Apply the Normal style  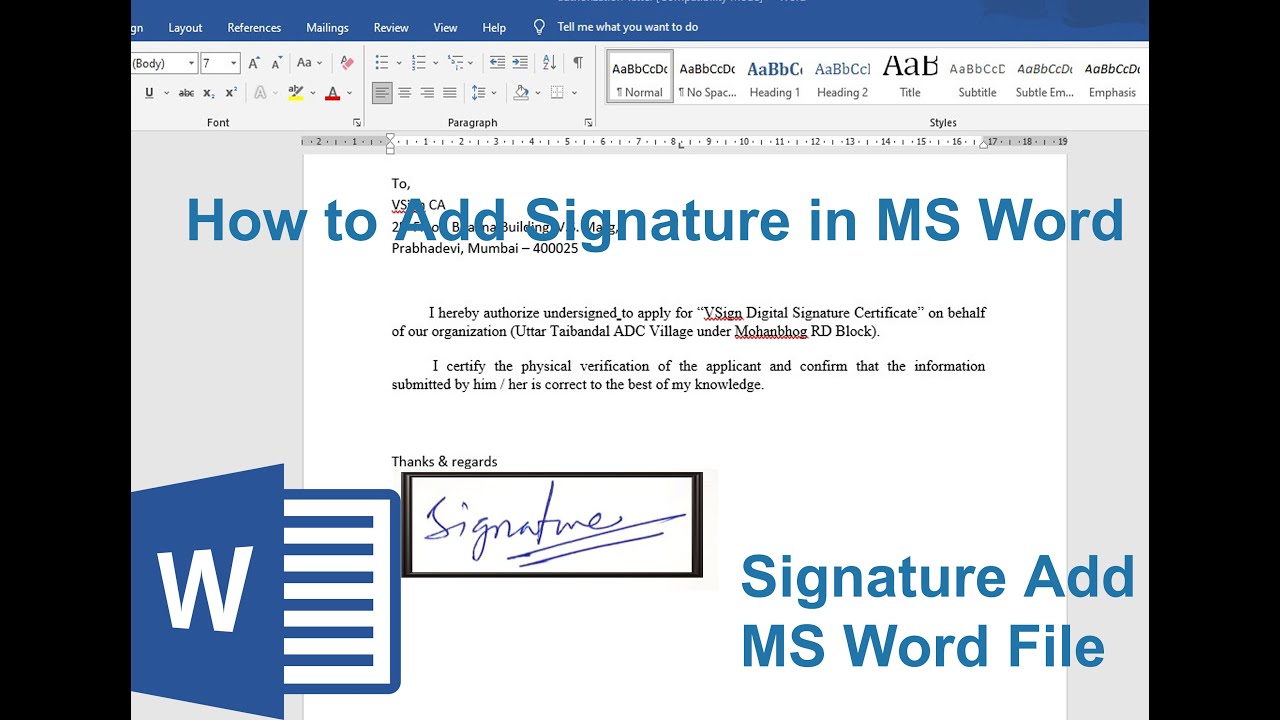(640, 76)
